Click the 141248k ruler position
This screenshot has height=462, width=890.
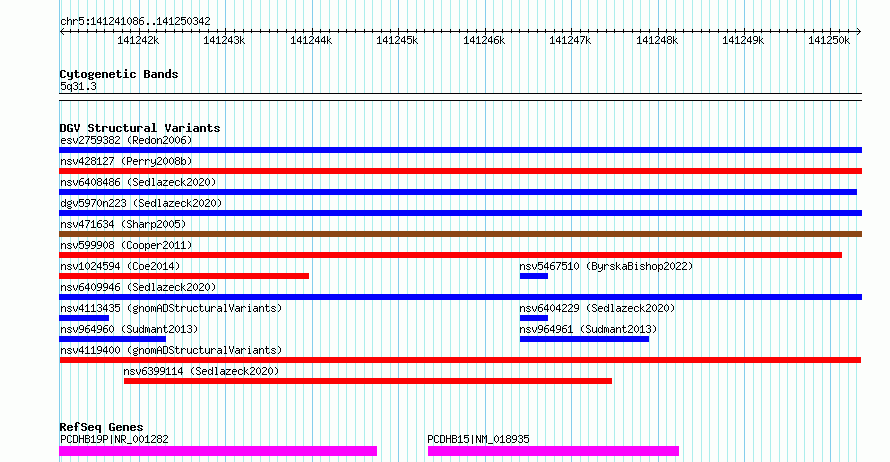(x=657, y=40)
